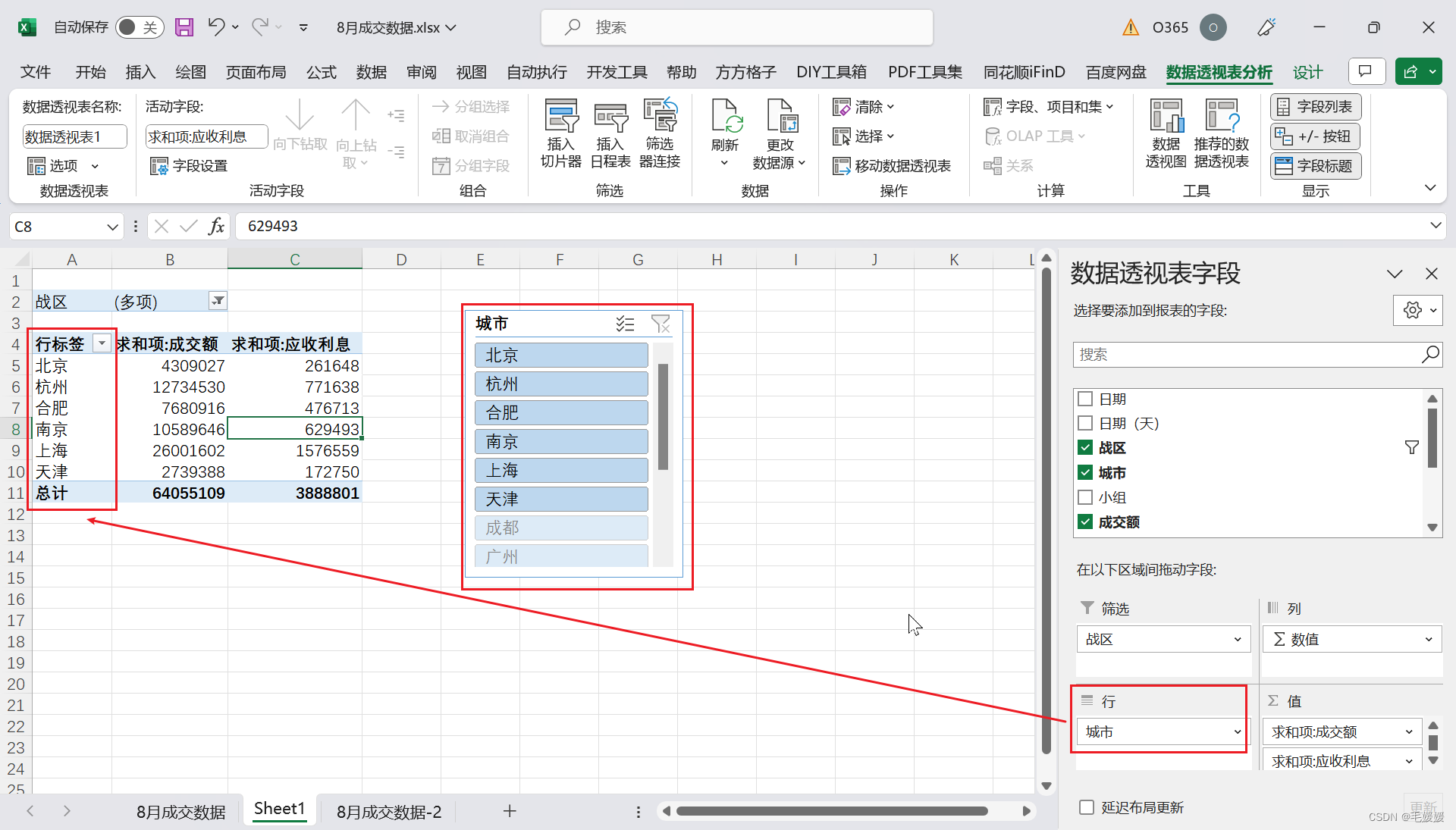Enable 延迟布局更新 checkbox
The height and width of the screenshot is (830, 1456).
click(x=1087, y=807)
